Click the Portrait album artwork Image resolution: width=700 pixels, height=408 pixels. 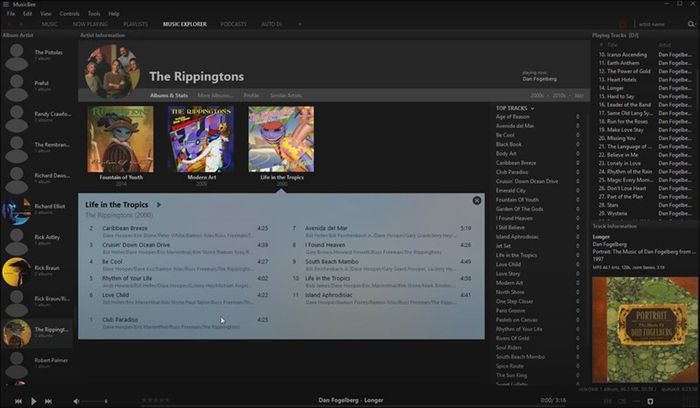pyautogui.click(x=645, y=330)
